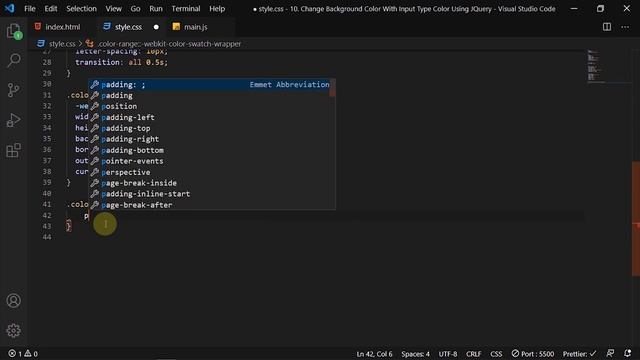Choose the 'padding: ;' Emmet suggestion
This screenshot has height=360, width=640.
(x=209, y=84)
